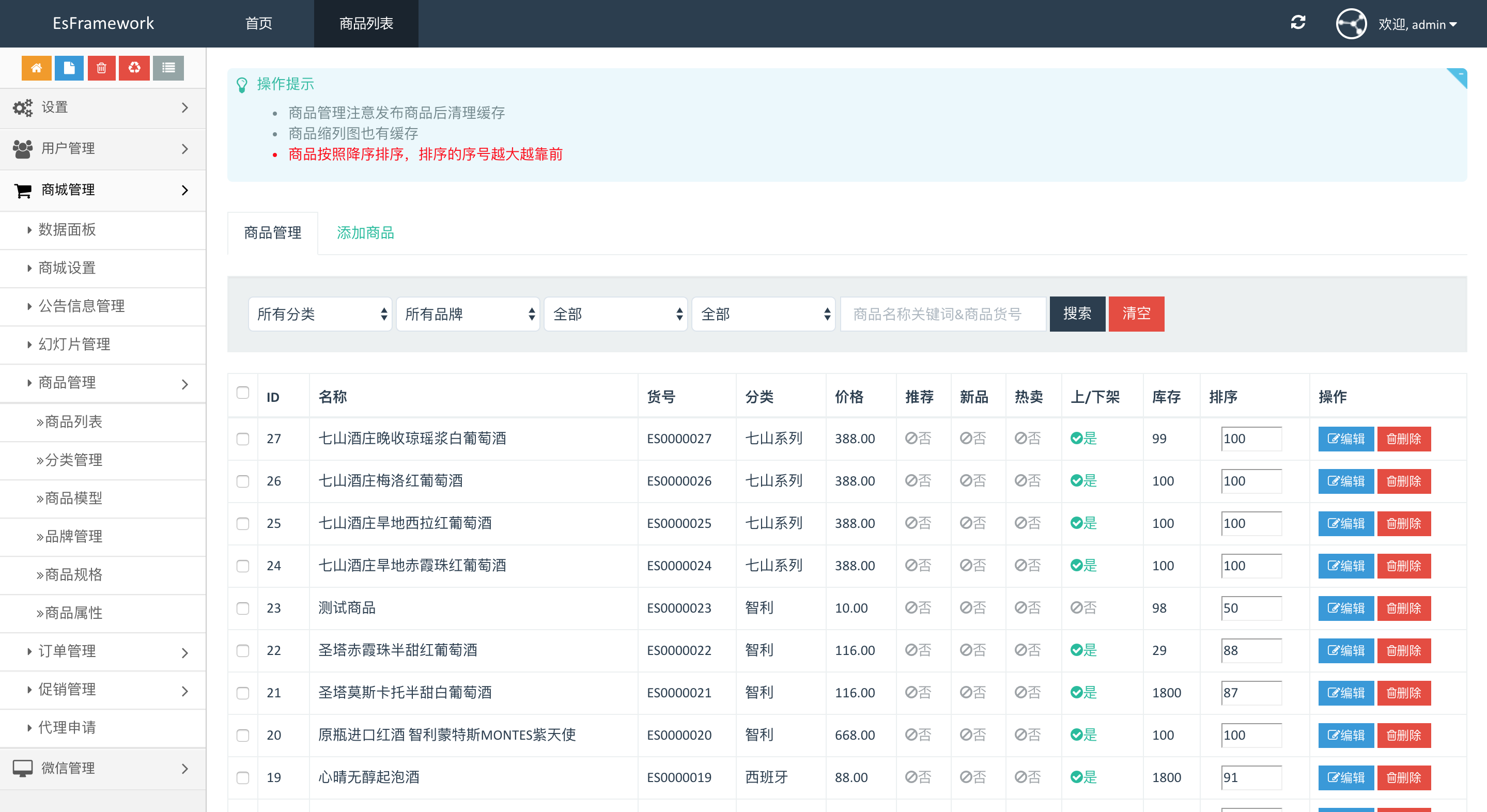This screenshot has width=1487, height=812.
Task: Click the gray list icon button
Action: coord(168,68)
